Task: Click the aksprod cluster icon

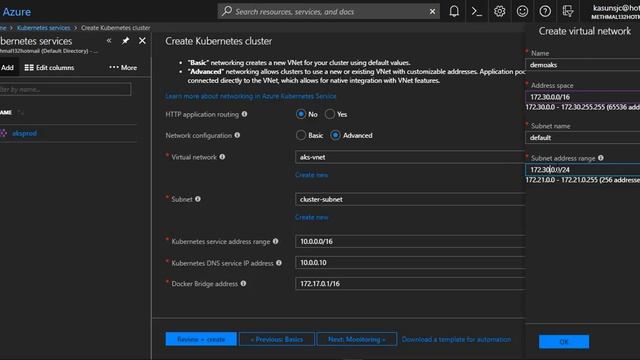Action: point(4,133)
